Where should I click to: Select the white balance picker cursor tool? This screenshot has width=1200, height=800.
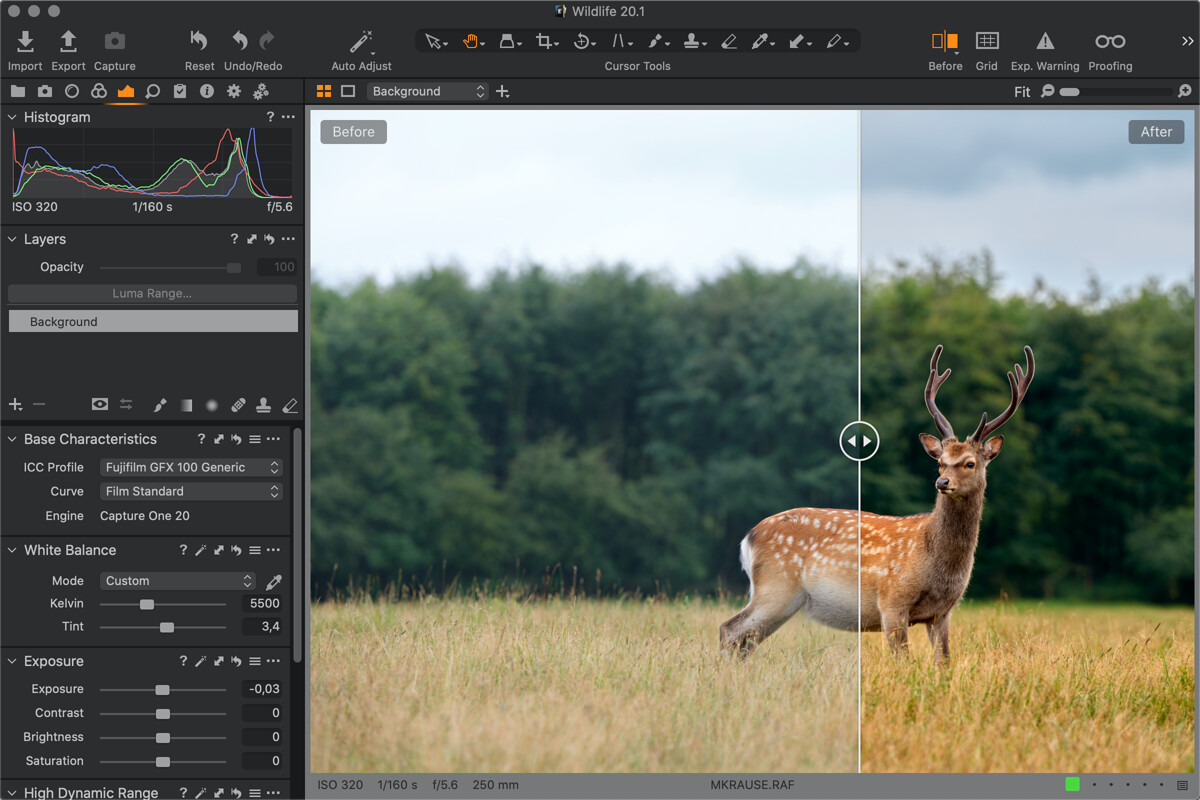point(761,41)
